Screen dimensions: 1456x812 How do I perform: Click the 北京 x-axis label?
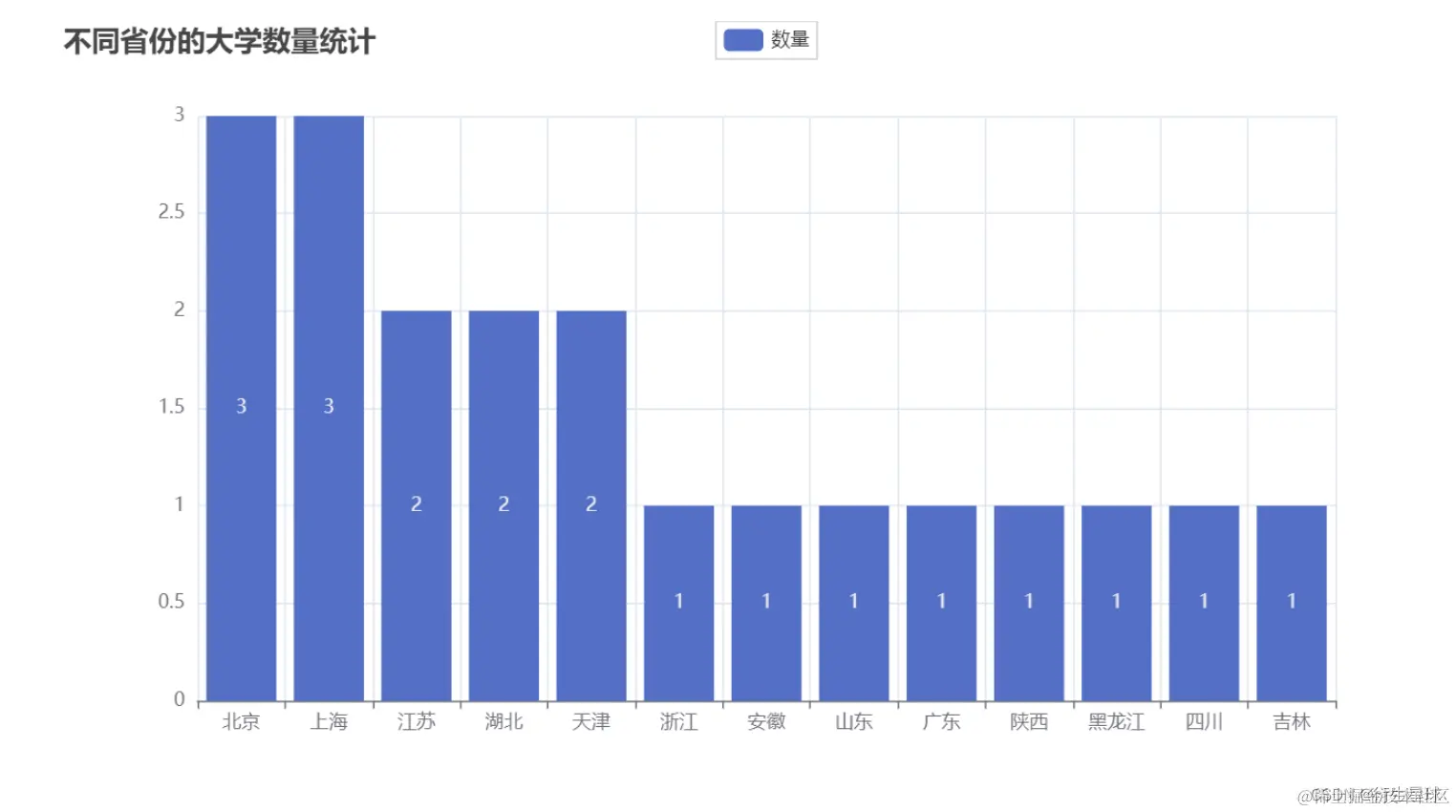pyautogui.click(x=240, y=722)
